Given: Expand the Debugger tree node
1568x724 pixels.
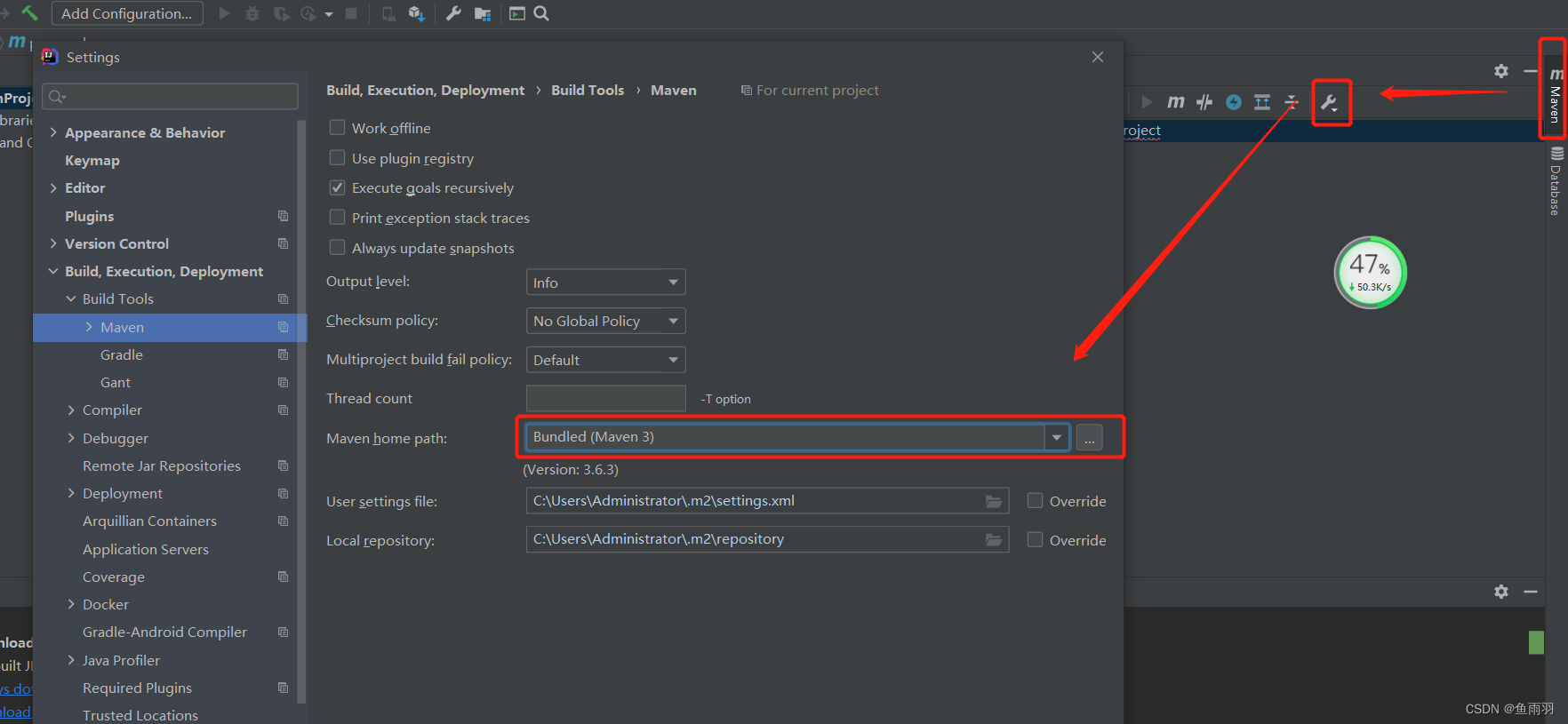Looking at the screenshot, I should click(71, 438).
